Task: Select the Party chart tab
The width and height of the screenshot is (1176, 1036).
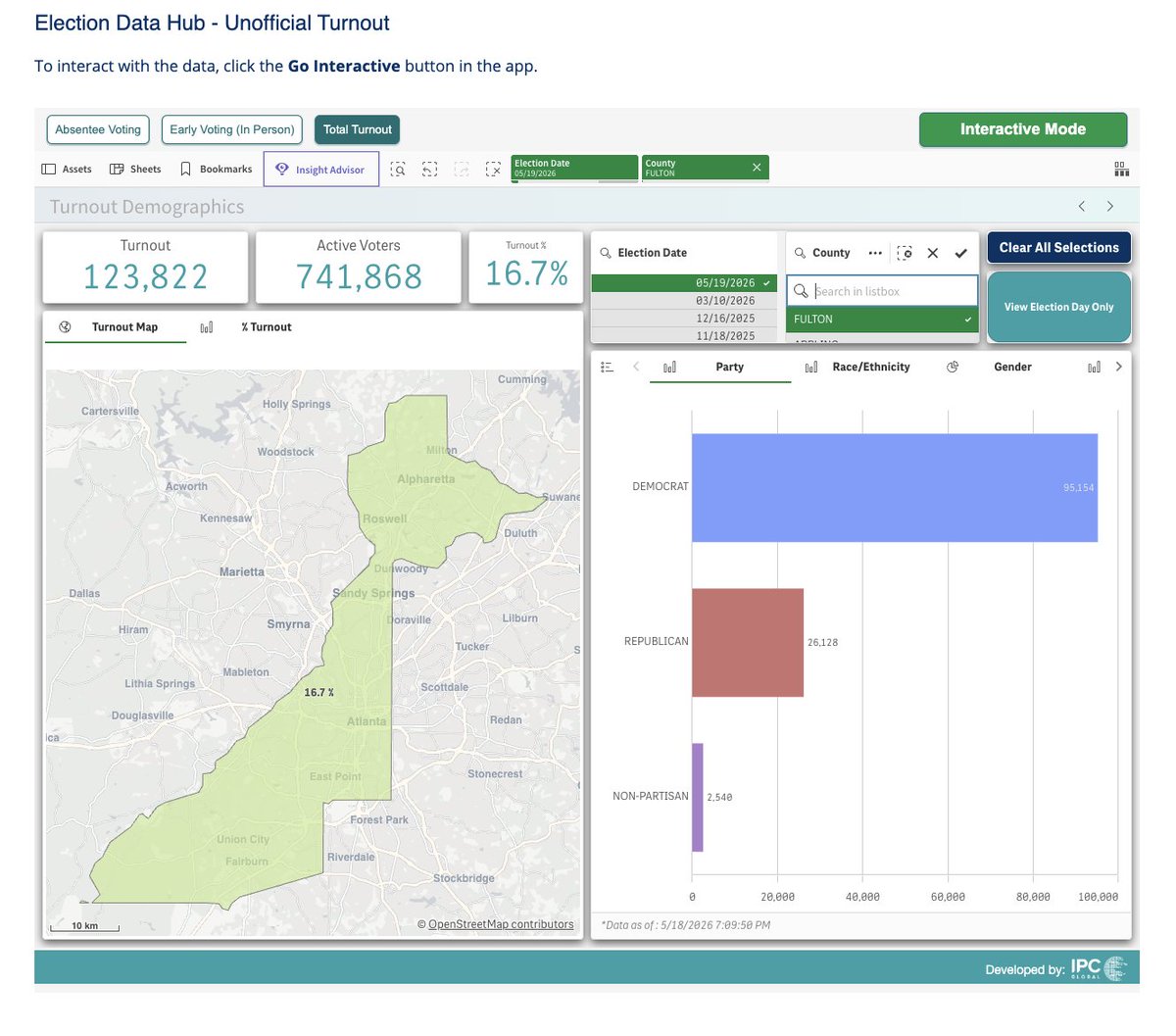Action: (720, 368)
